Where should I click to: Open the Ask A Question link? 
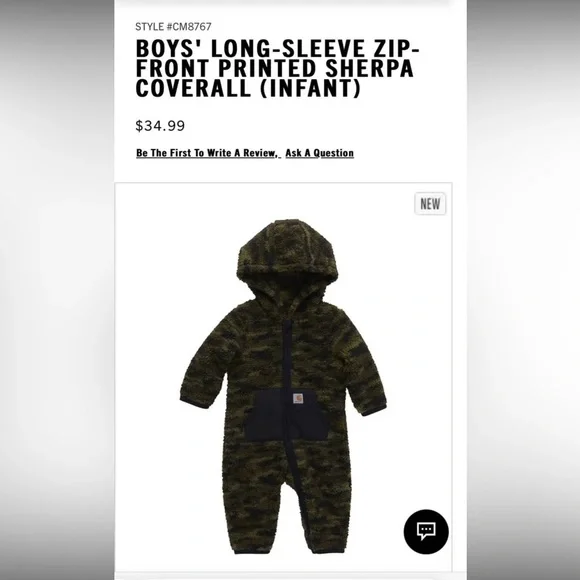pyautogui.click(x=320, y=153)
